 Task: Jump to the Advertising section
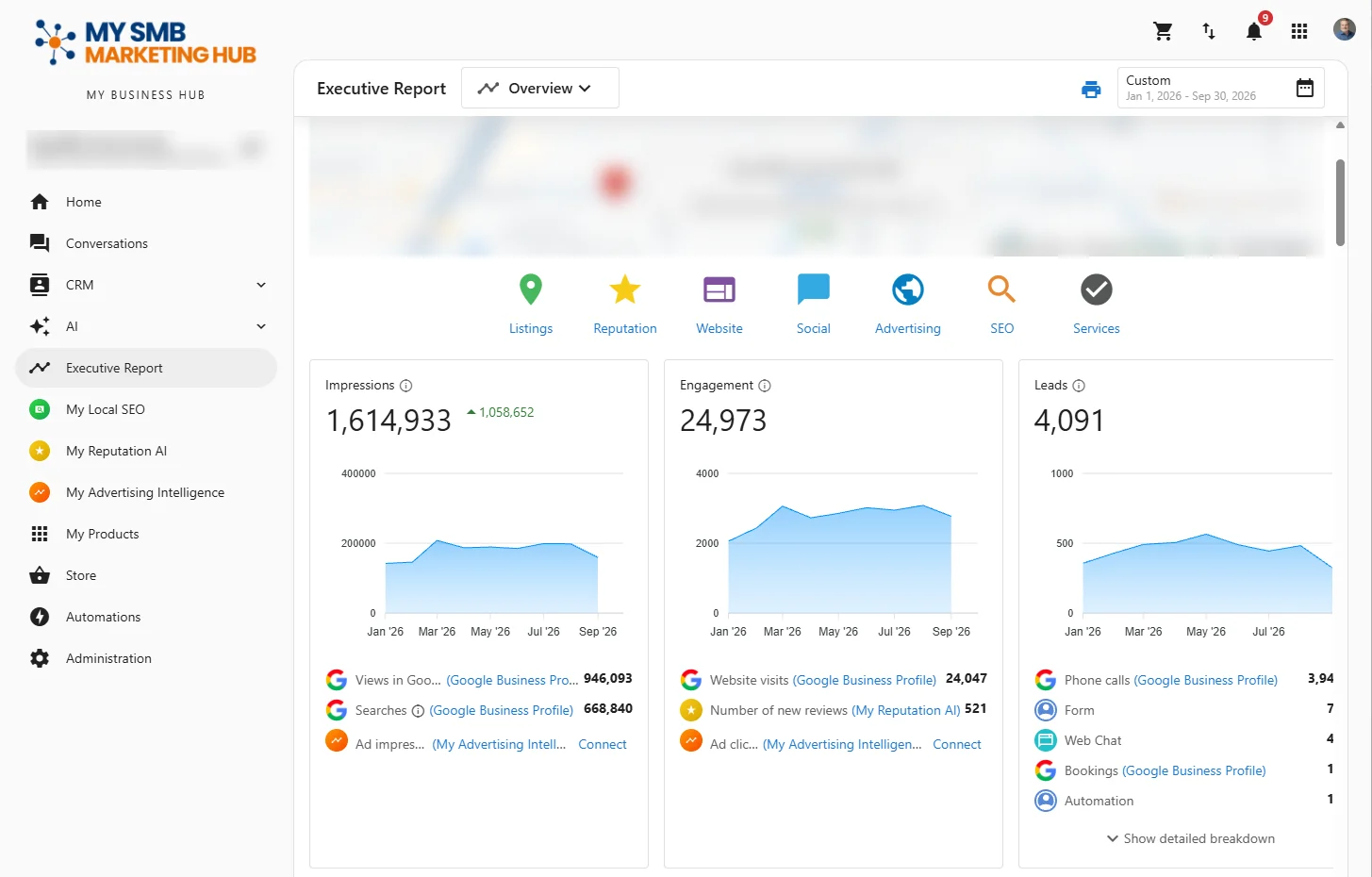(x=908, y=304)
